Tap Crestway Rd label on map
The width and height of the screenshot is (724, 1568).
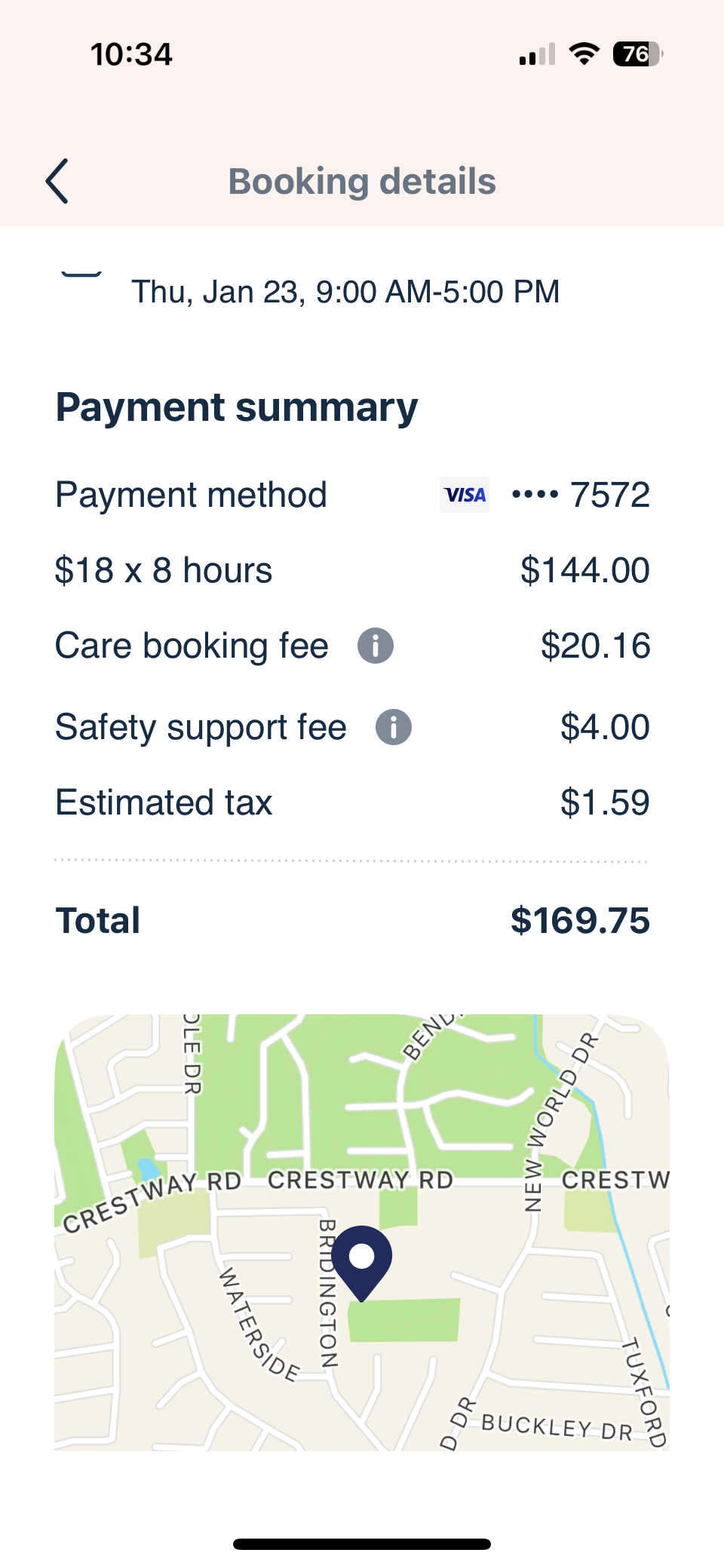[x=360, y=1180]
